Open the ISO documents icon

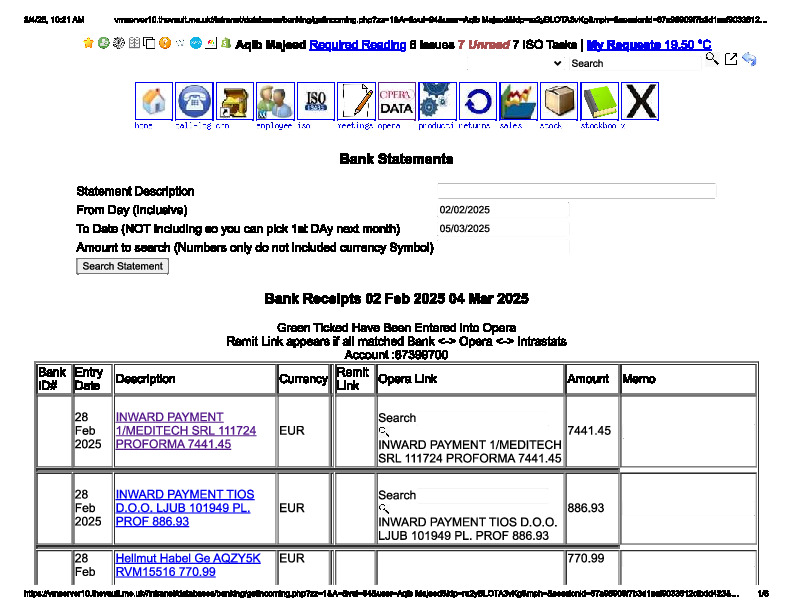click(x=316, y=102)
